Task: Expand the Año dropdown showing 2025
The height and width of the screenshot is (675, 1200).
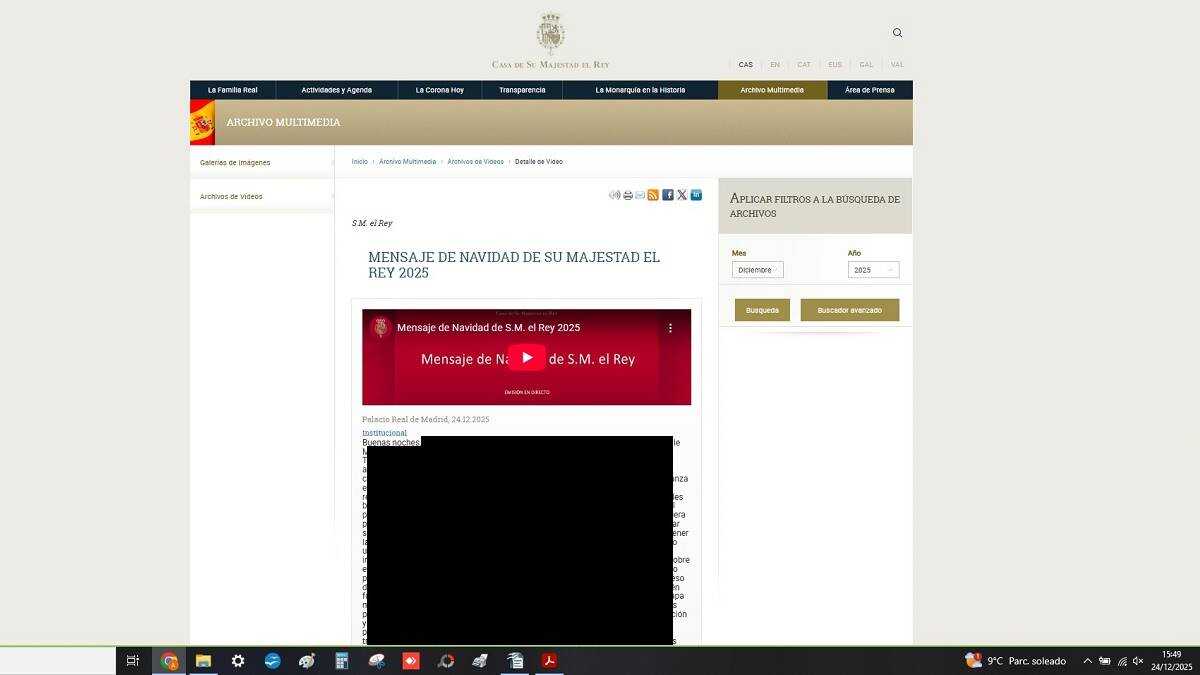Action: pos(873,270)
